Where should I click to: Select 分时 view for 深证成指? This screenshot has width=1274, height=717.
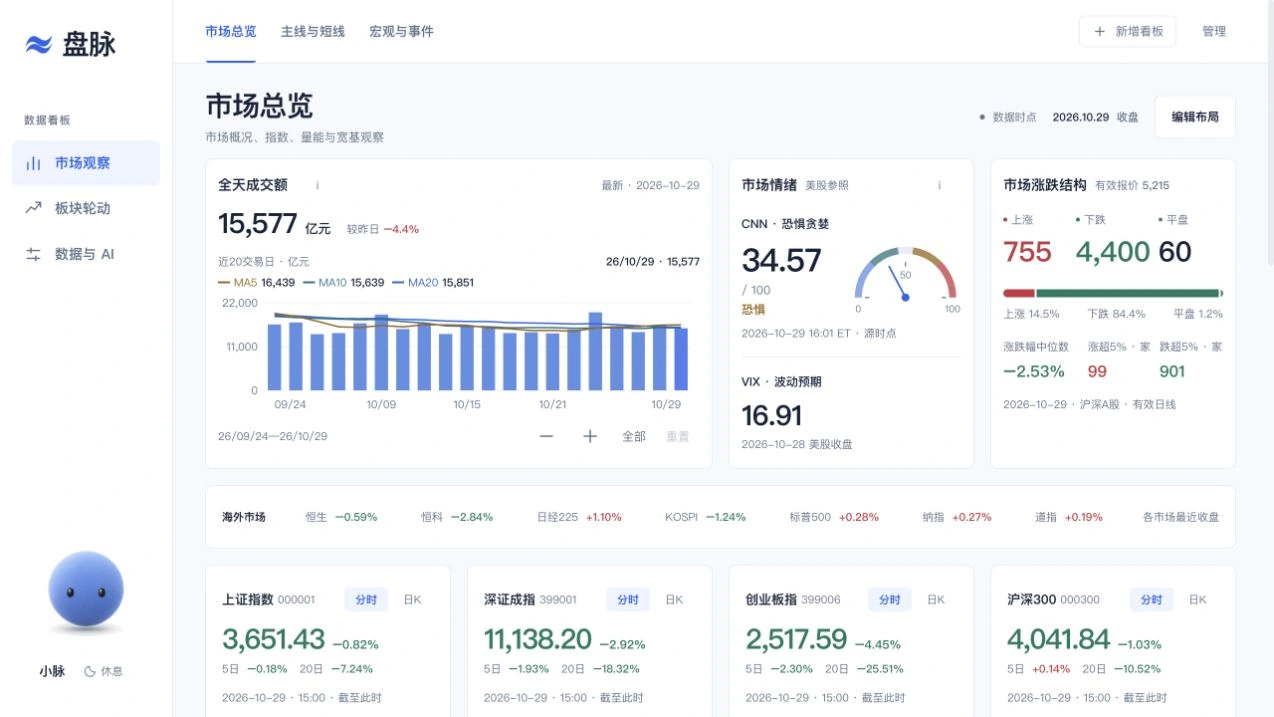[x=627, y=600]
